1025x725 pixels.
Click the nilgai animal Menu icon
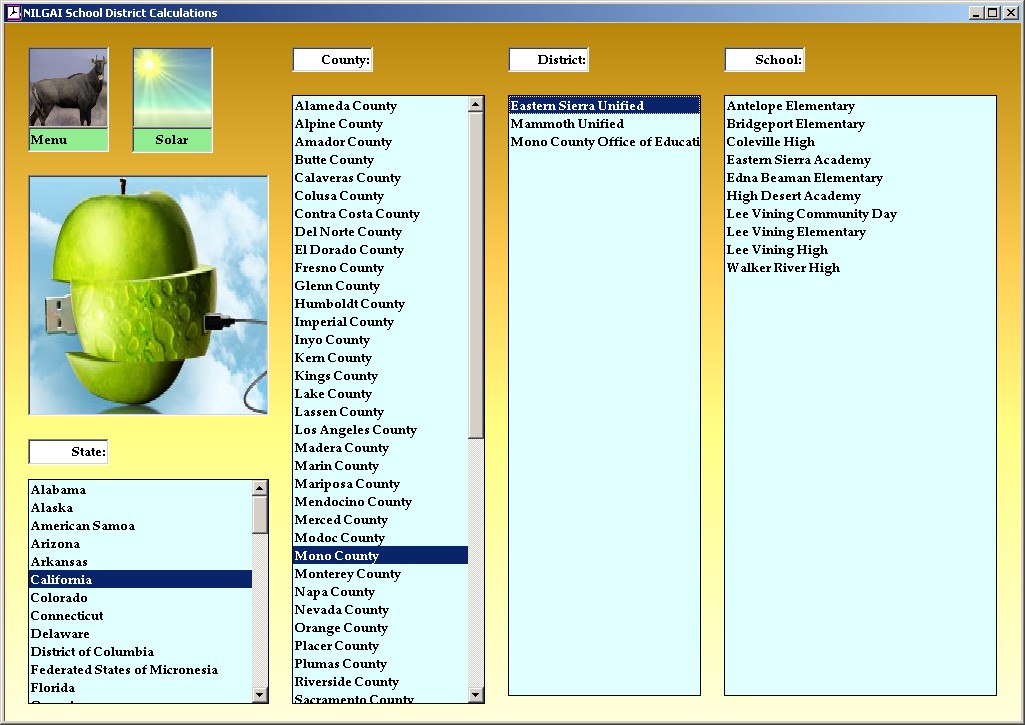pos(68,89)
